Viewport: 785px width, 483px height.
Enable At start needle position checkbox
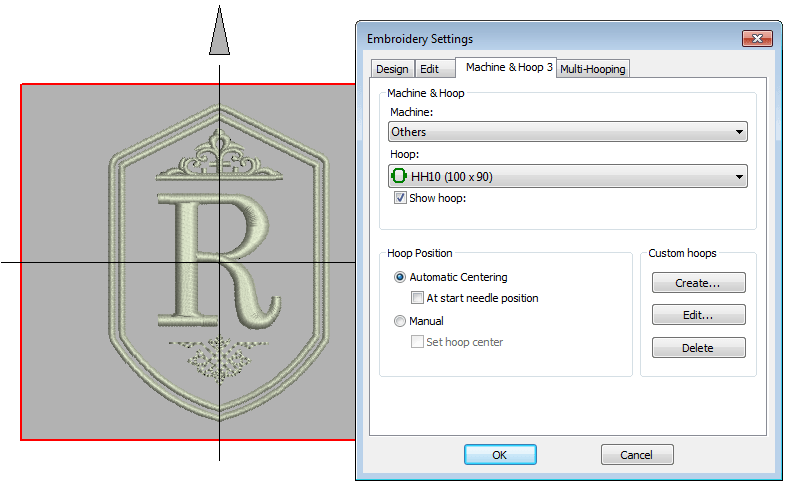pyautogui.click(x=418, y=298)
